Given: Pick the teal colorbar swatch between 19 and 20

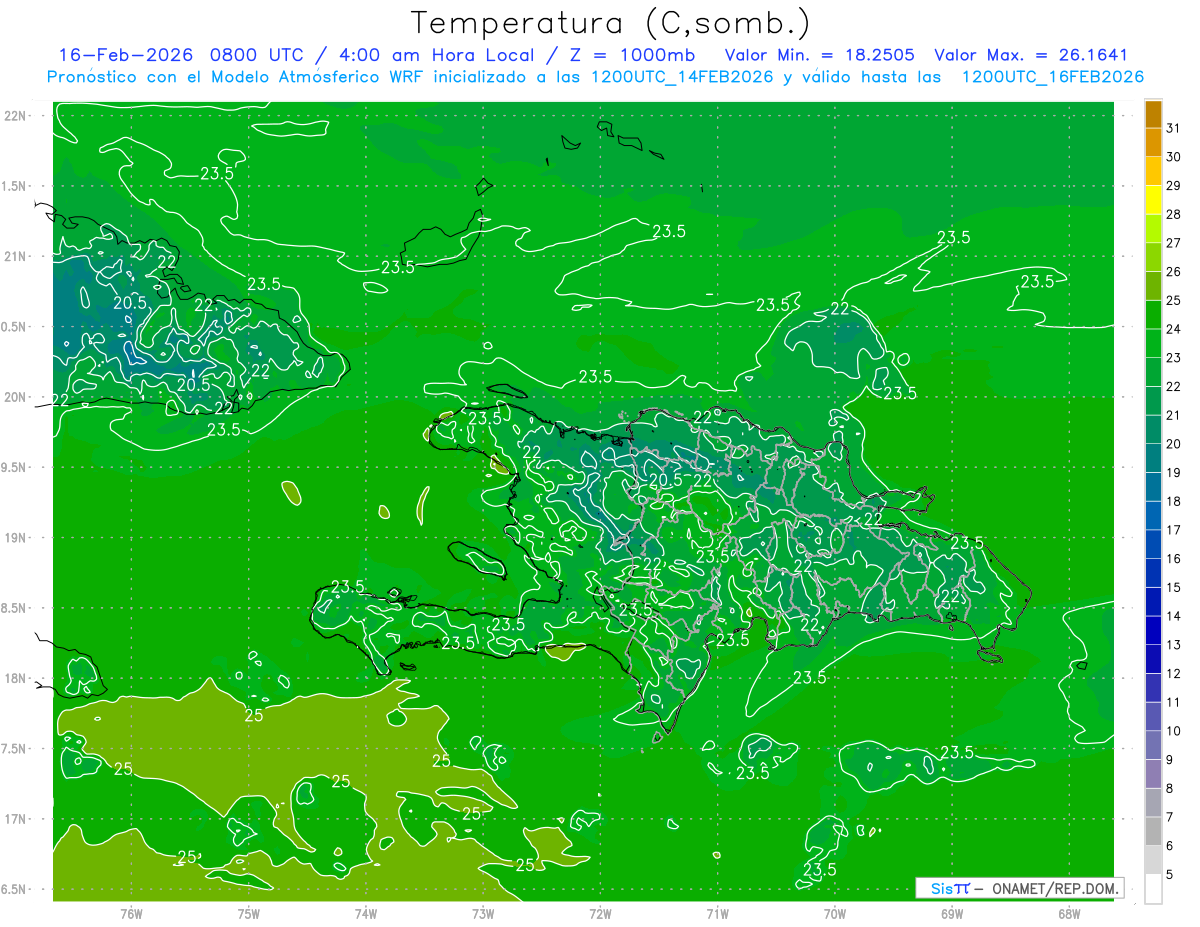Looking at the screenshot, I should pyautogui.click(x=1153, y=459).
